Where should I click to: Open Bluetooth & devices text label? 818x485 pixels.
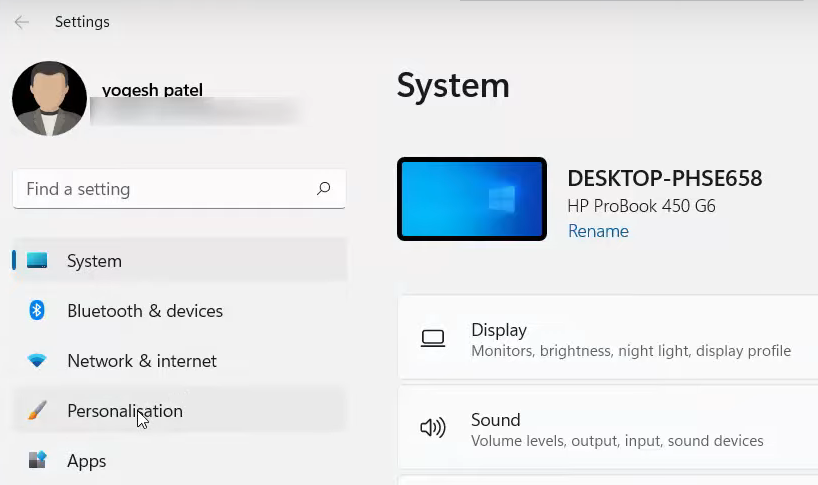(x=145, y=311)
